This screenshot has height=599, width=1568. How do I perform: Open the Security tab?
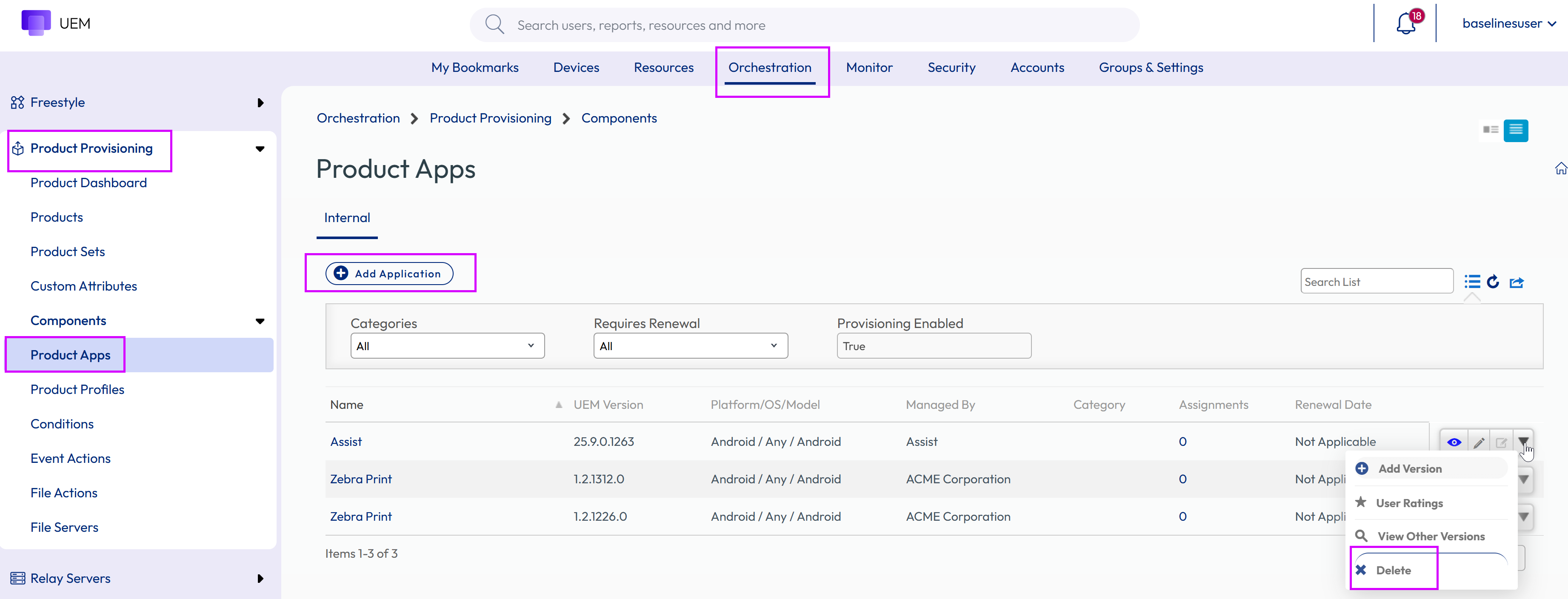(951, 68)
